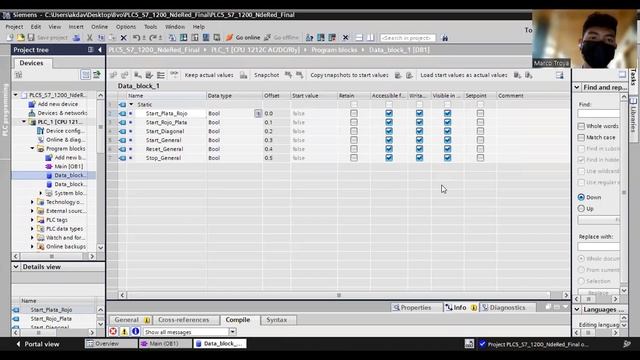Viewport: 640px width, 360px height.
Task: Open the Options menu
Action: (126, 27)
